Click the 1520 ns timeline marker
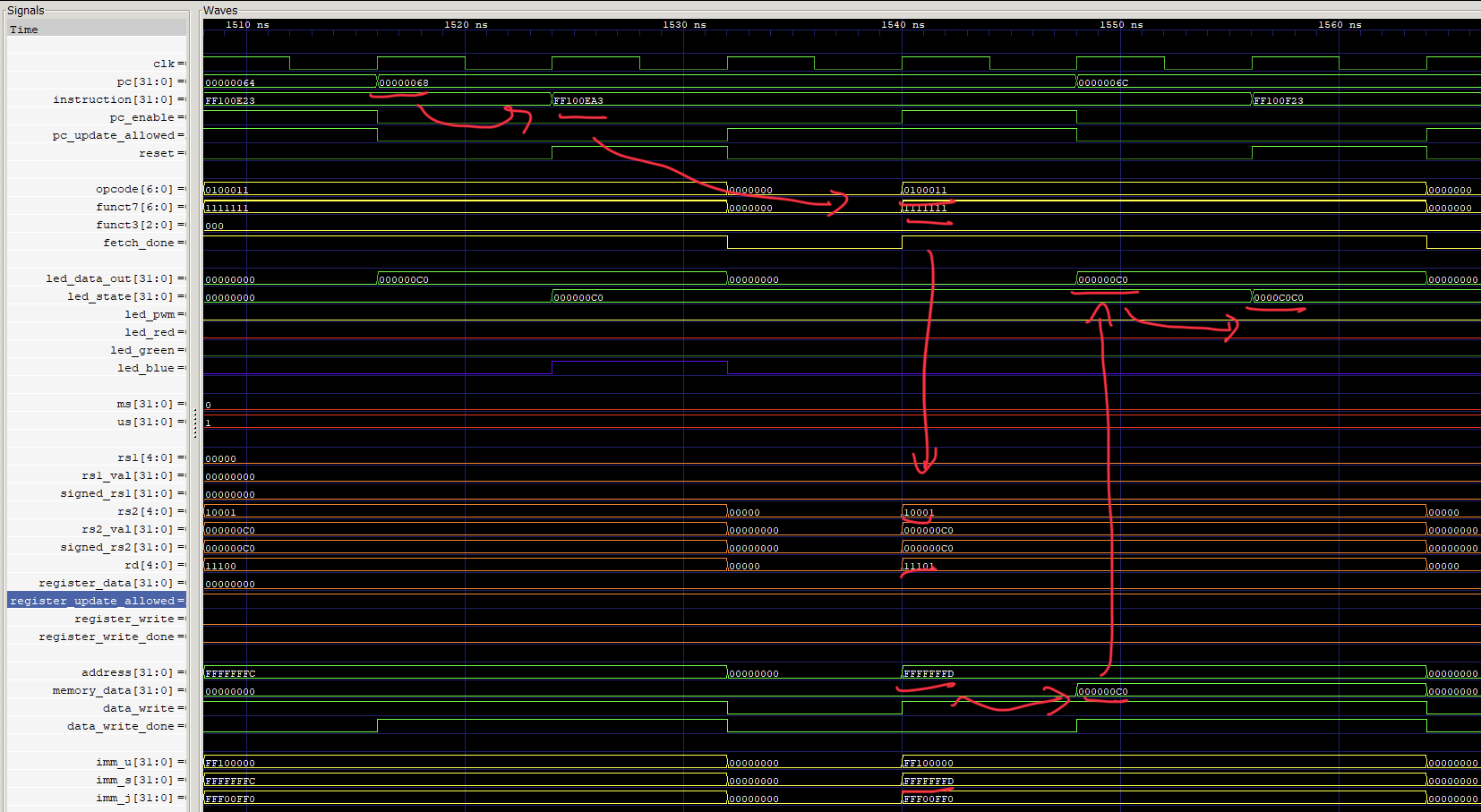 (466, 25)
